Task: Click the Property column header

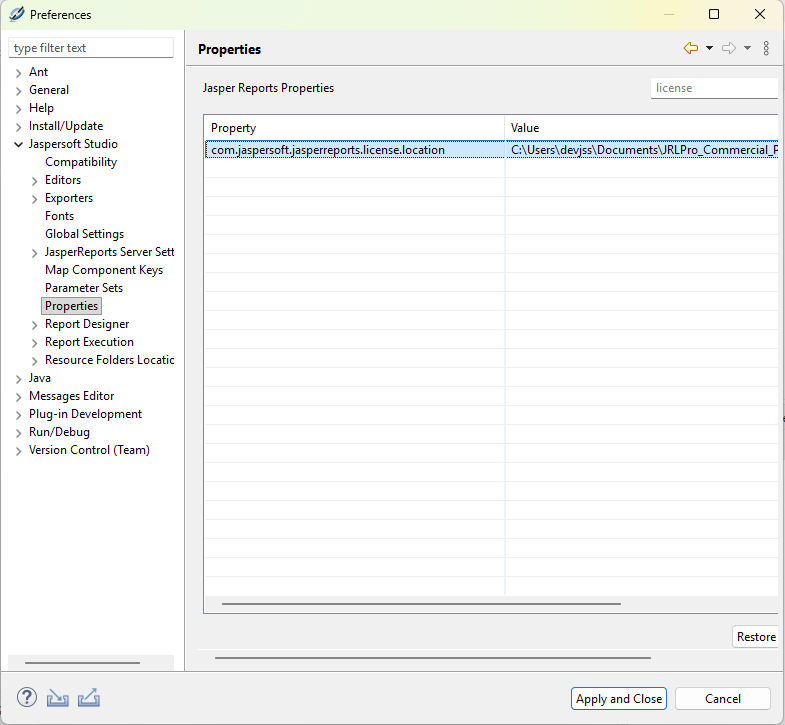Action: [x=354, y=128]
